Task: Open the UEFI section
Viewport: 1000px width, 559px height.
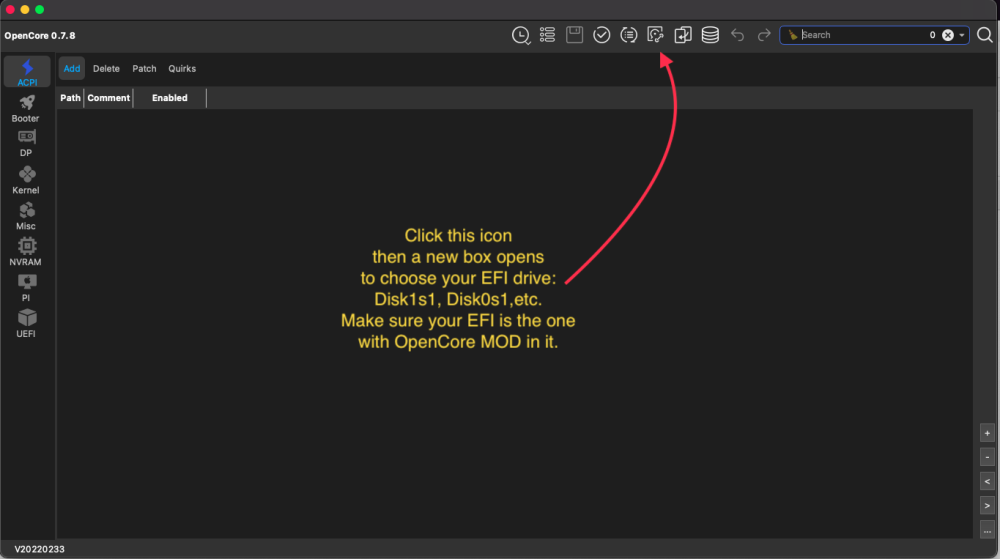Action: 26,324
